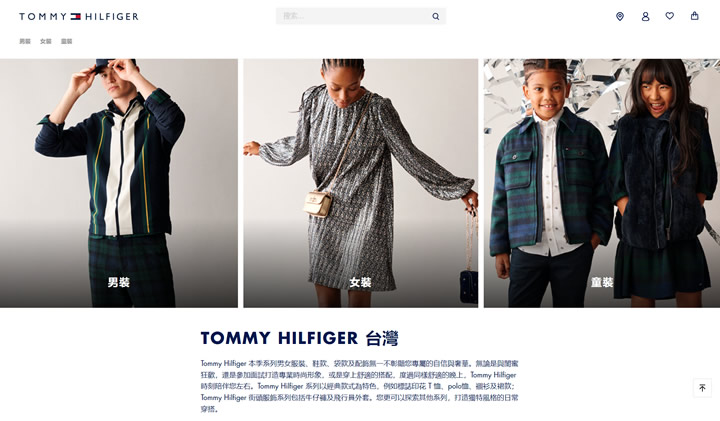Click the red-white flag in the logo
The image size is (720, 421).
pos(75,17)
